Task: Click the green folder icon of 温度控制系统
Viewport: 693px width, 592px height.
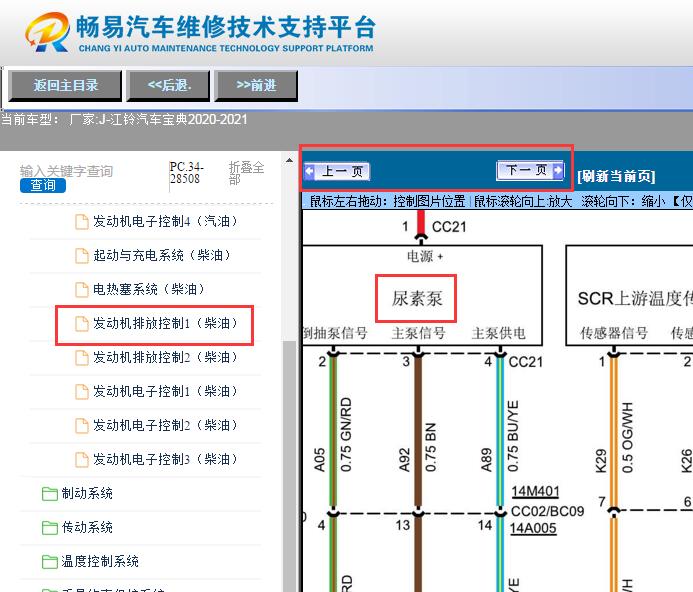Action: click(x=50, y=562)
